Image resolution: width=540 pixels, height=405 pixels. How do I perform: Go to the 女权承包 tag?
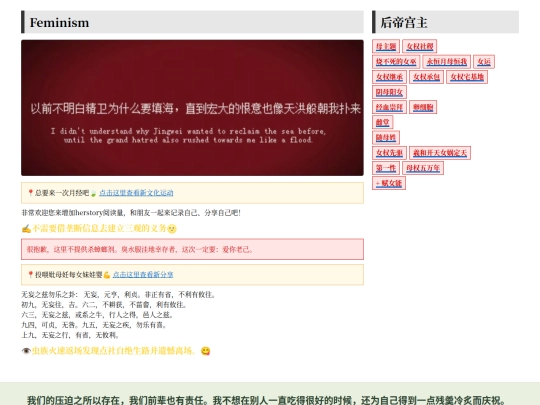point(426,77)
